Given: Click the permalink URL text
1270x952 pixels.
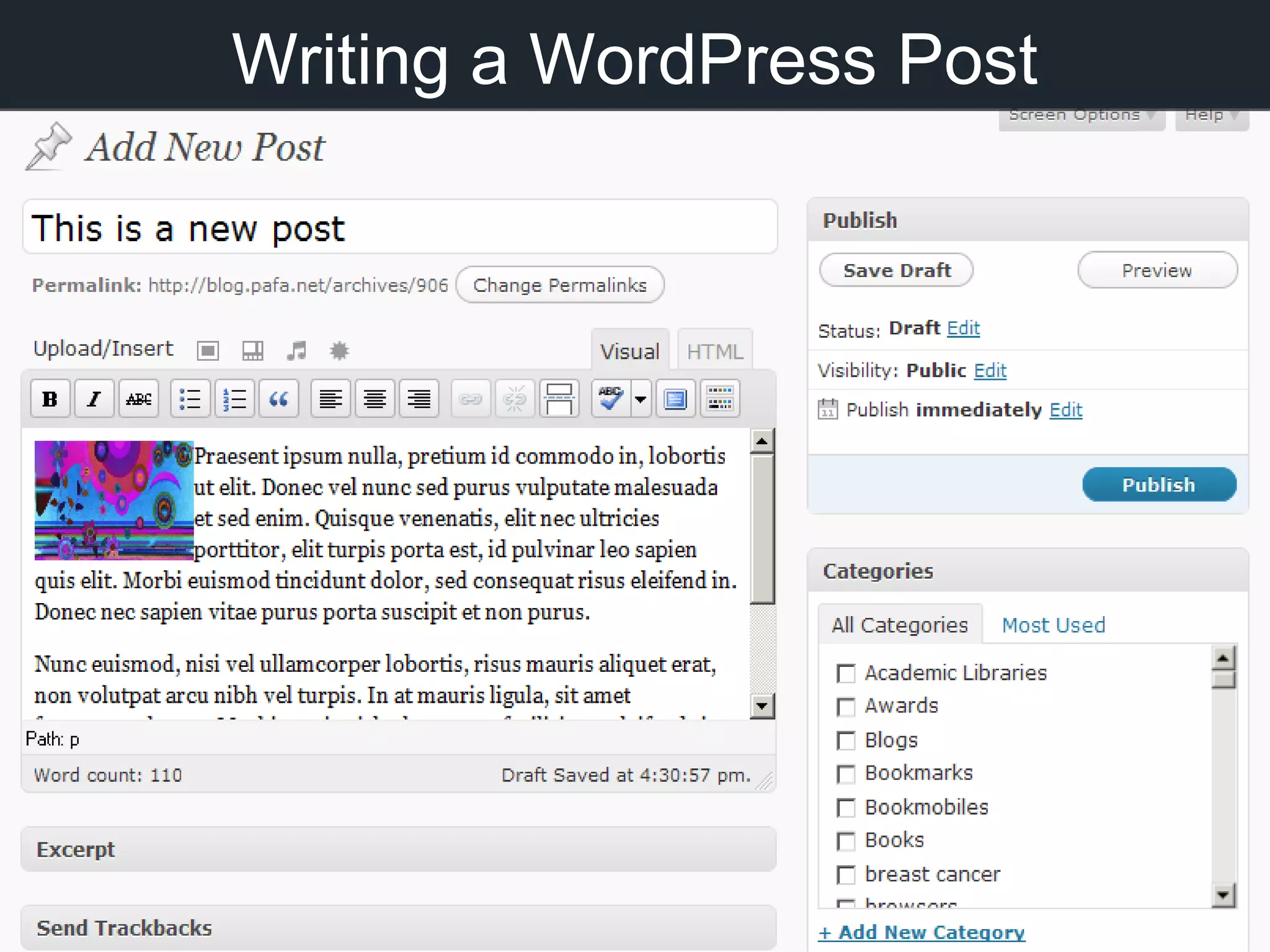Looking at the screenshot, I should (x=298, y=285).
